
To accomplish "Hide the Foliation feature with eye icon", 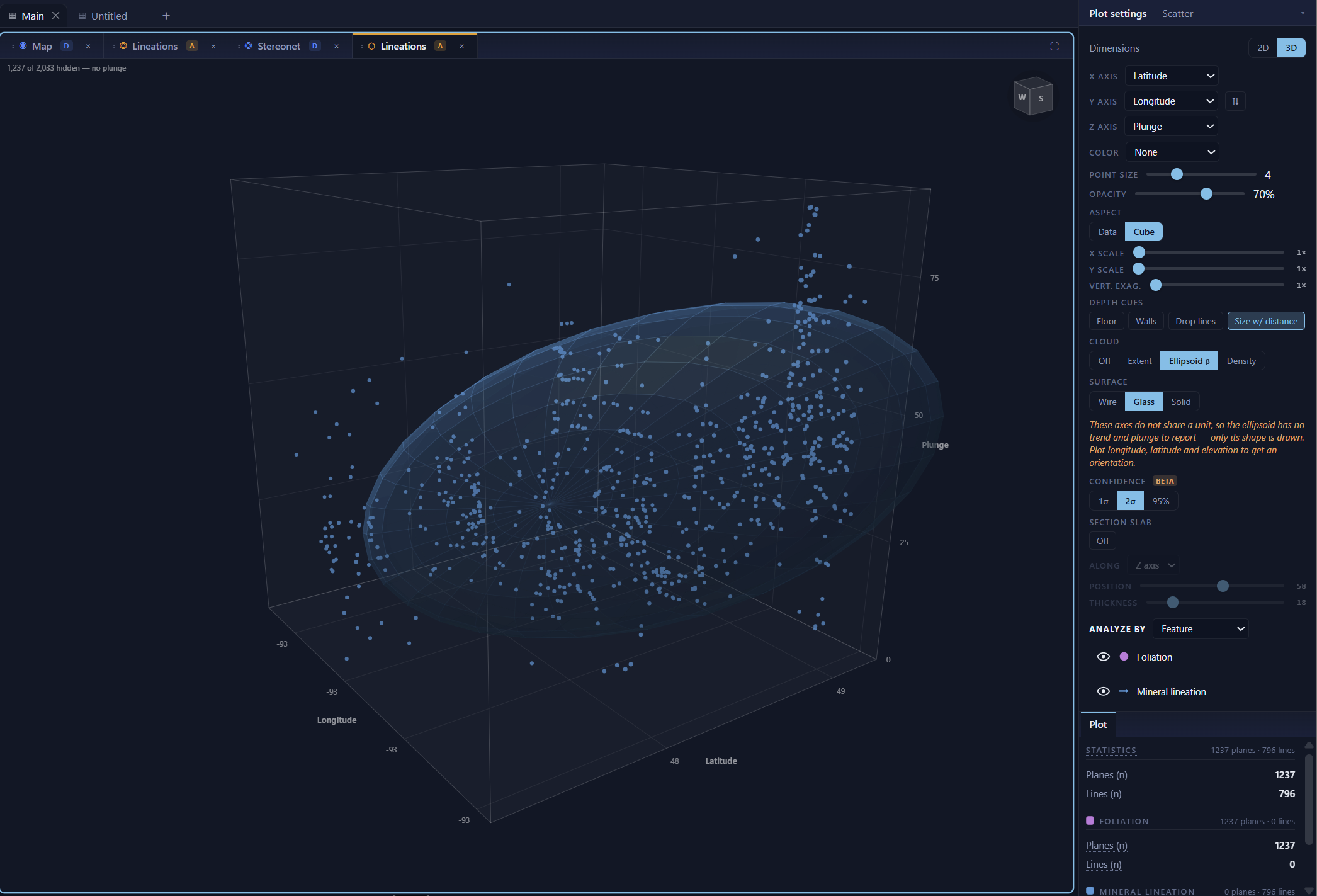I will click(1103, 657).
